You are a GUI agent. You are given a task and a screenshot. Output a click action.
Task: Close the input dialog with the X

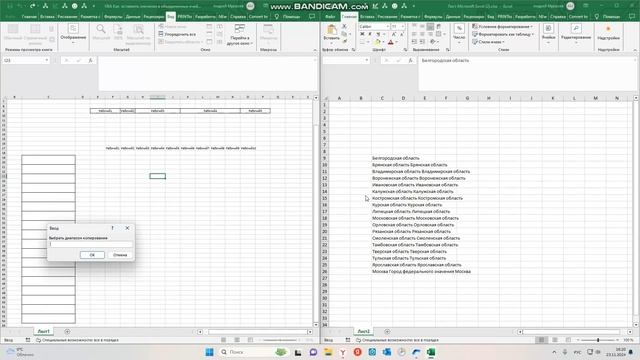click(x=127, y=228)
